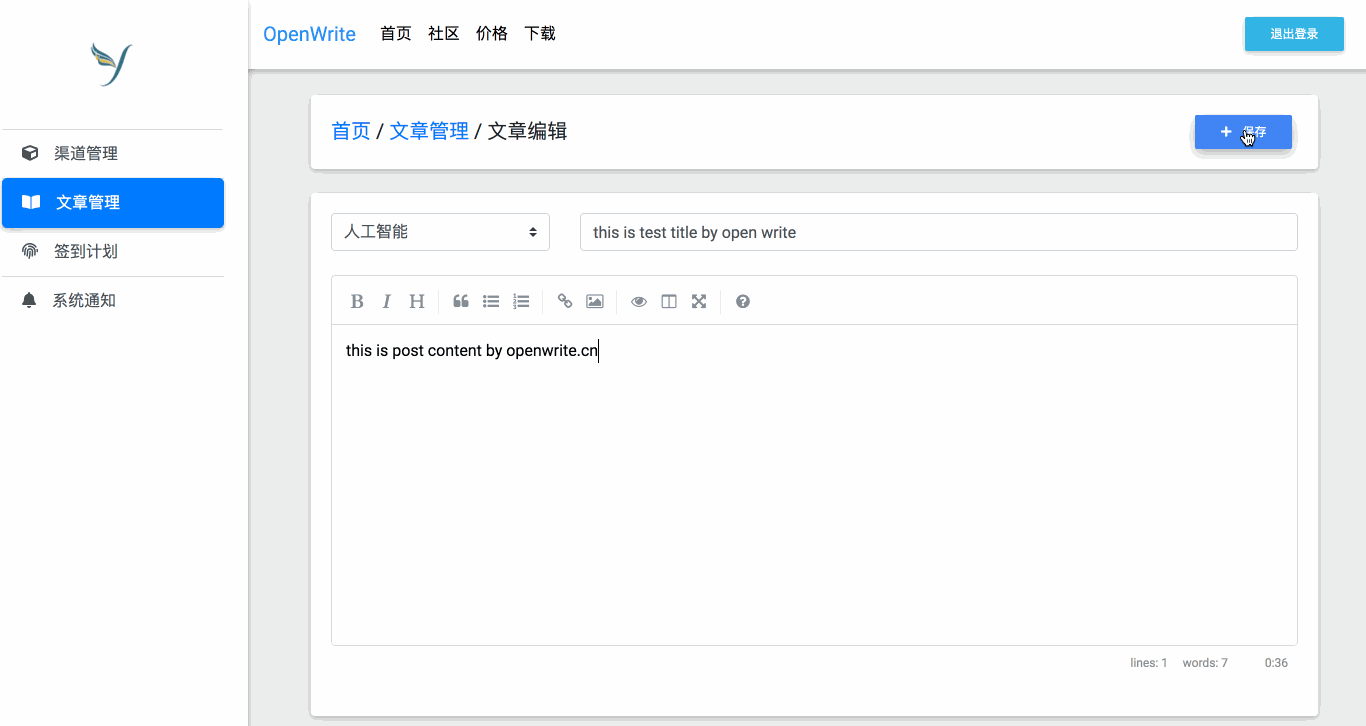Screen dimensions: 1366x726
Task: Insert a blockquote
Action: point(460,300)
